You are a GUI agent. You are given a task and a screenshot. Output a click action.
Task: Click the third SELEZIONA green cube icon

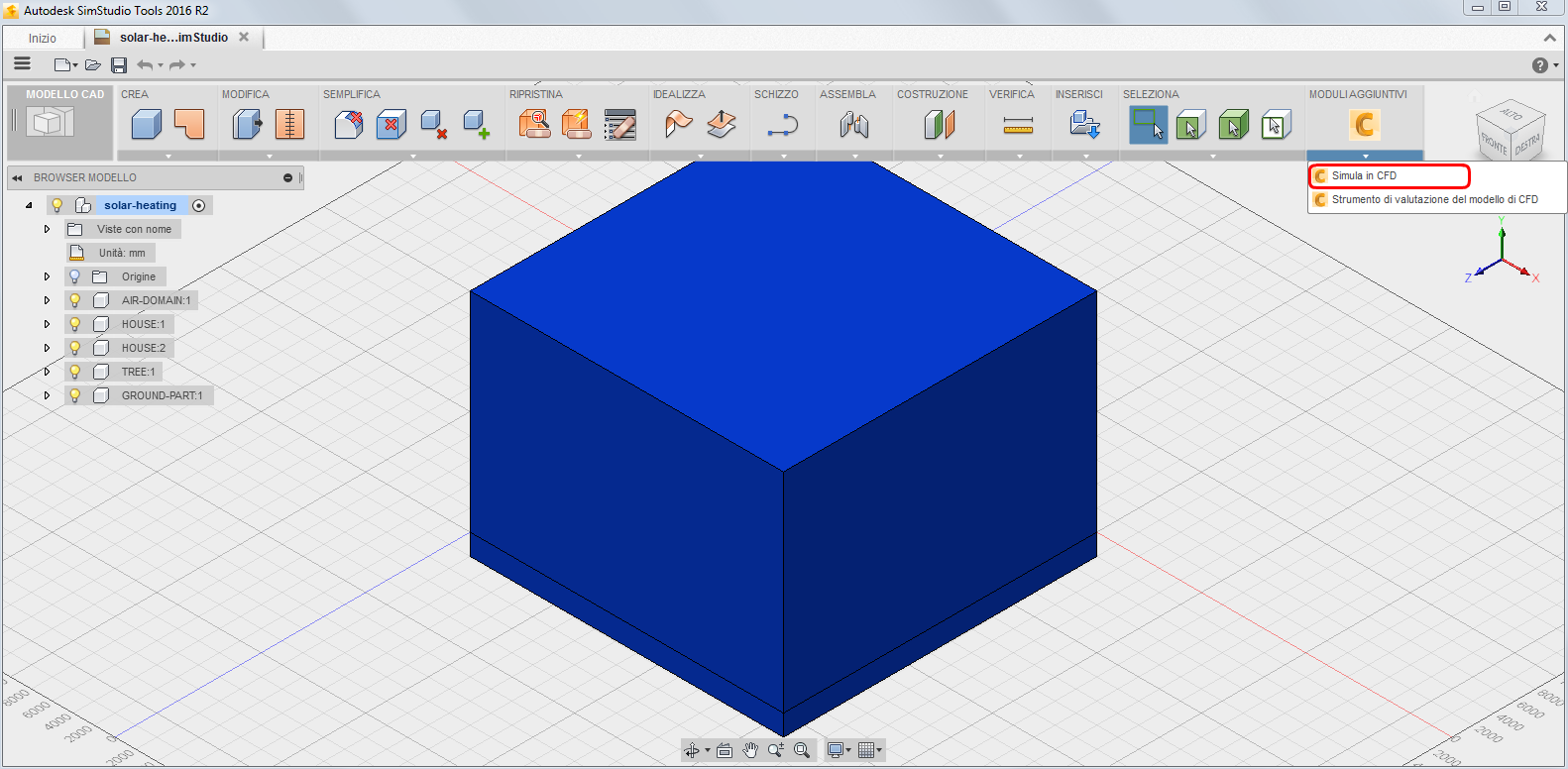pos(1234,125)
